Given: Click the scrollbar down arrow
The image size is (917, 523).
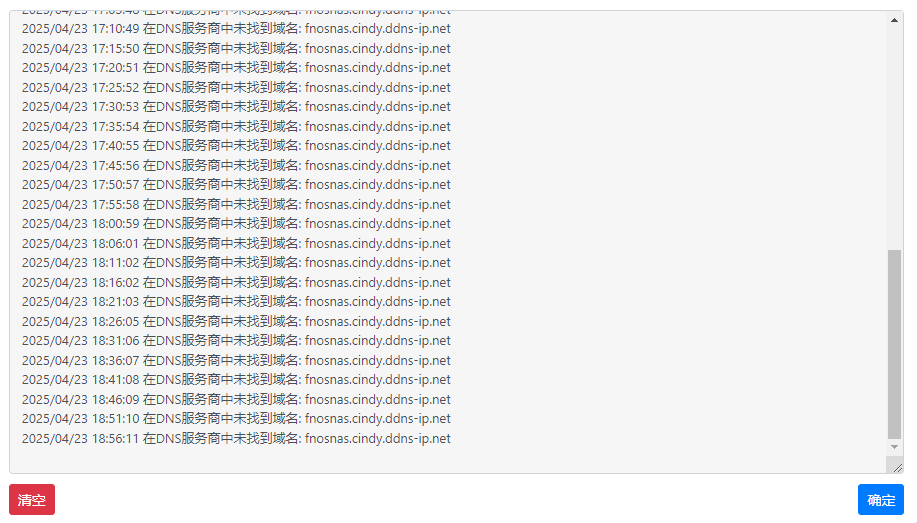Looking at the screenshot, I should click(x=894, y=447).
